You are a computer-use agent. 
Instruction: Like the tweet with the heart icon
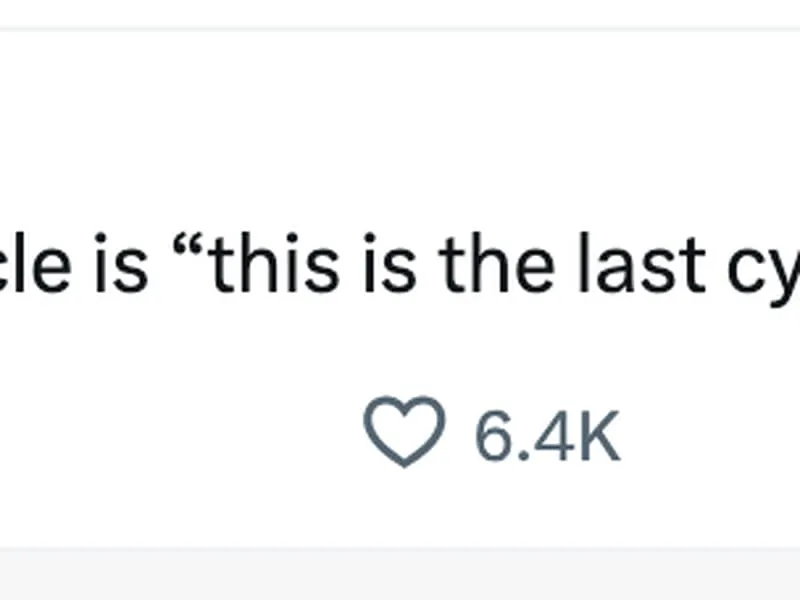(x=403, y=432)
